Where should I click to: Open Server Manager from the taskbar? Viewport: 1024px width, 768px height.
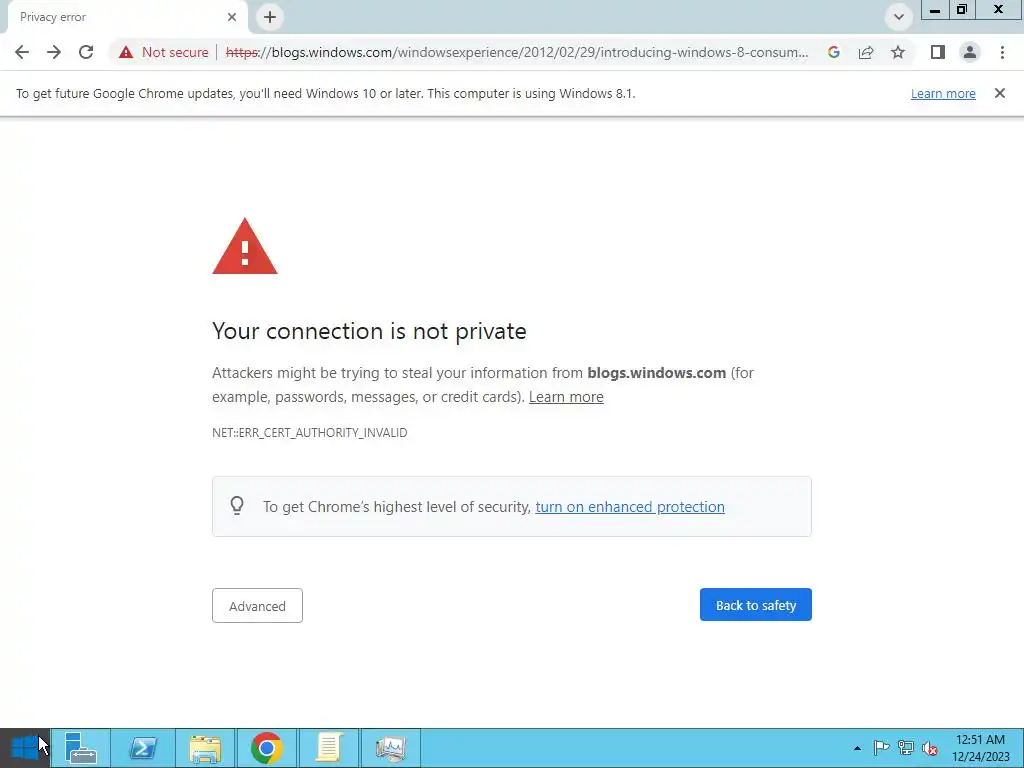coord(81,748)
